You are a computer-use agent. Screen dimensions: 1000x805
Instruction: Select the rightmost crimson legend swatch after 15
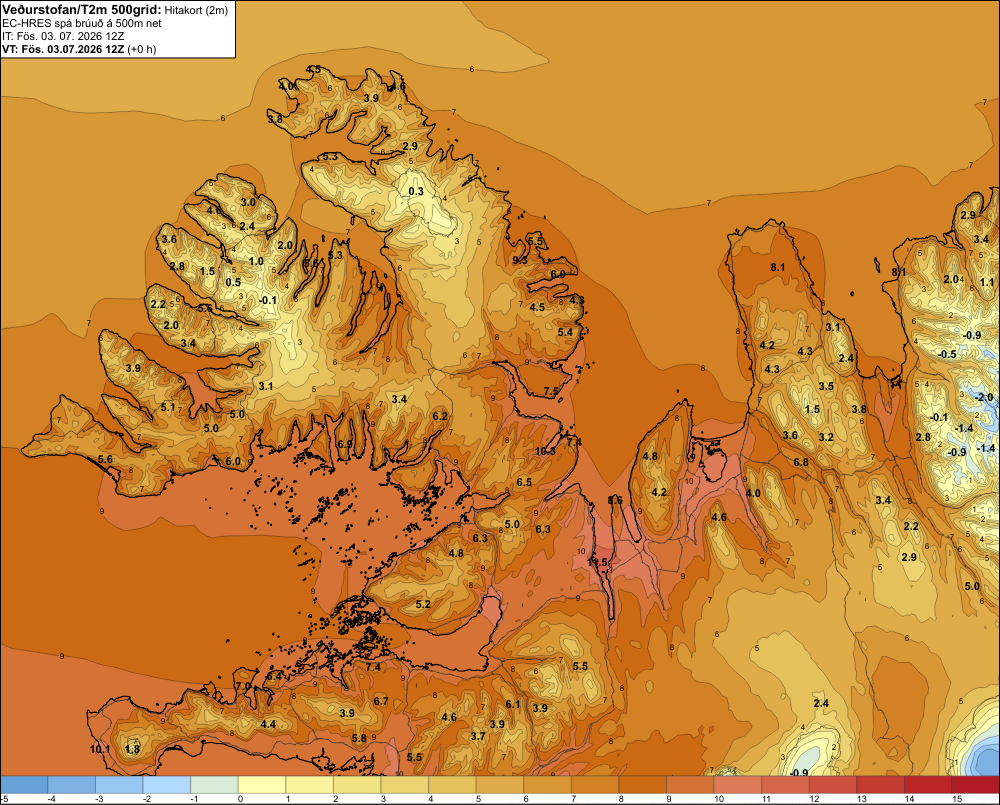tap(975, 784)
